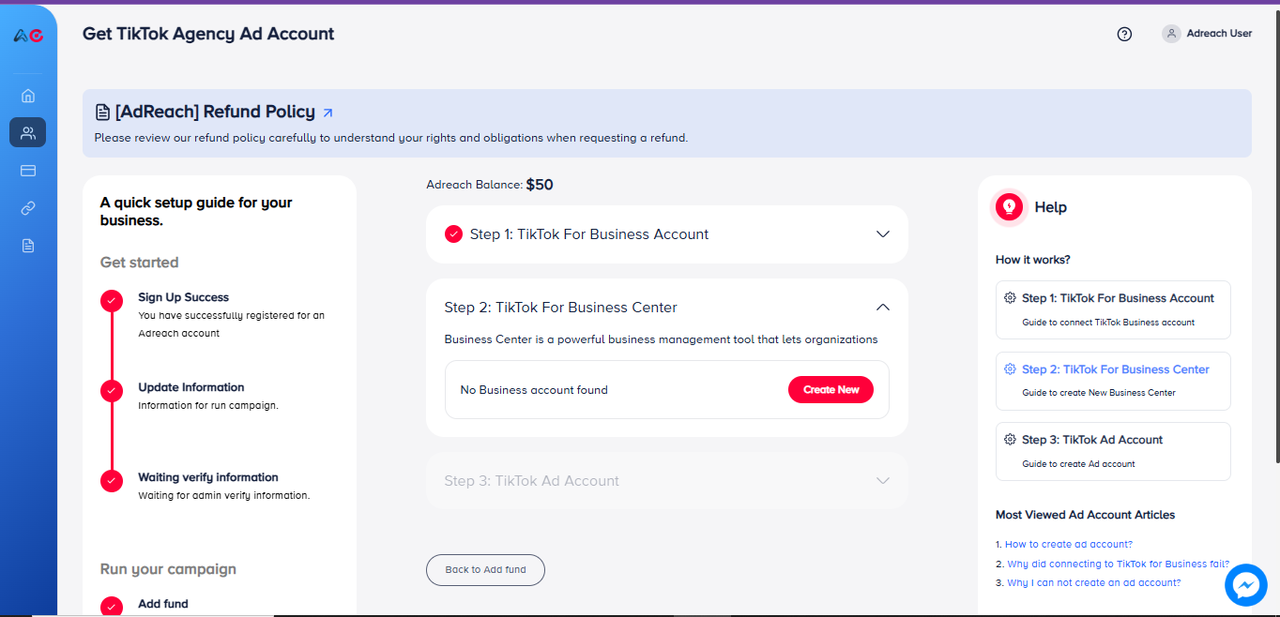Image resolution: width=1280 pixels, height=617 pixels.
Task: Expand Step 3 TikTok Ad Account chevron
Action: click(x=882, y=481)
